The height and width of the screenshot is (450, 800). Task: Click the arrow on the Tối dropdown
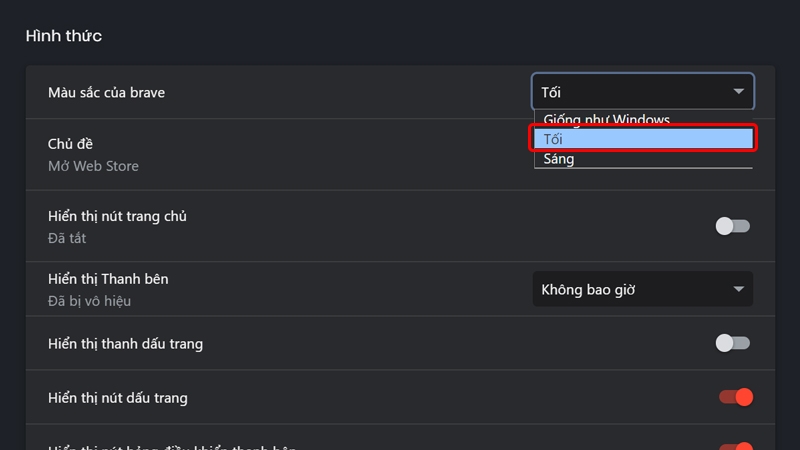point(738,92)
